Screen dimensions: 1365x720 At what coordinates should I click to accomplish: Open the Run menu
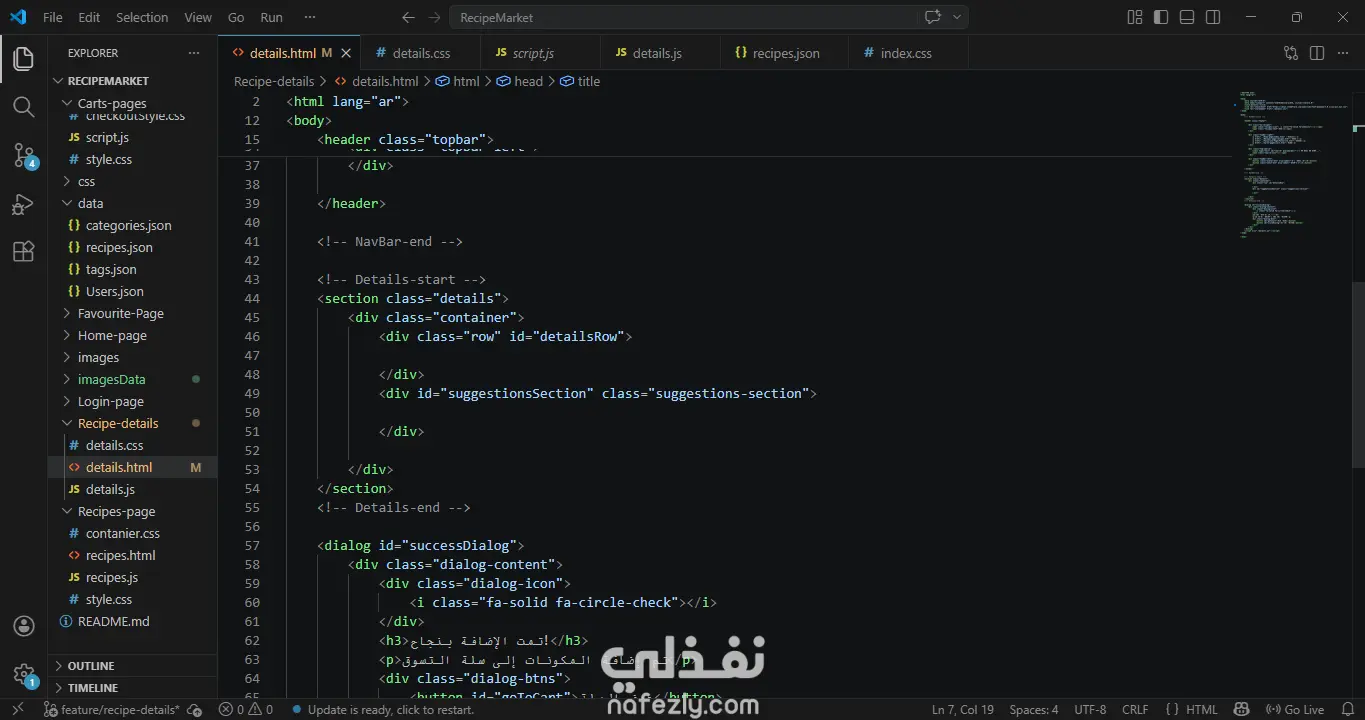(271, 17)
